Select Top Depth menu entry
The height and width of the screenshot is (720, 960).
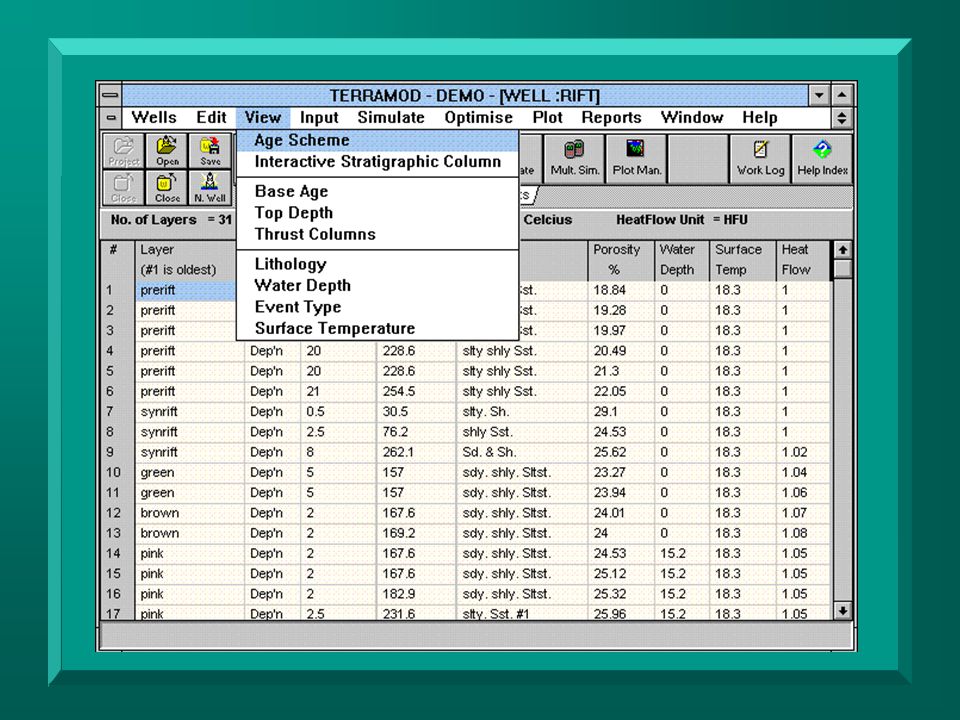click(378, 212)
